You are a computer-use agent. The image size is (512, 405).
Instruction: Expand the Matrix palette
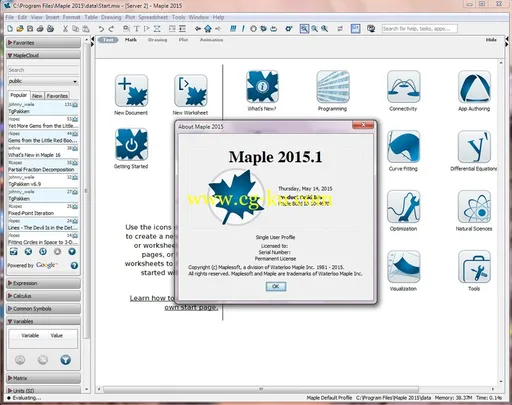(43, 378)
